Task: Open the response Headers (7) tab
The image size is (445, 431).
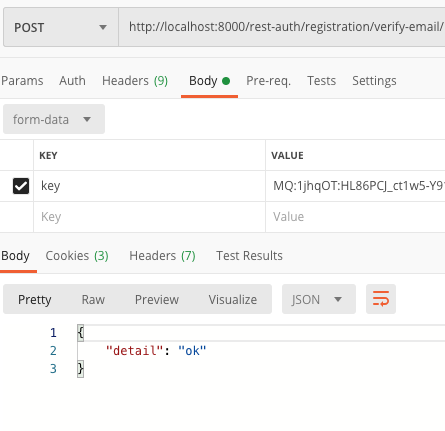Action: (x=162, y=256)
